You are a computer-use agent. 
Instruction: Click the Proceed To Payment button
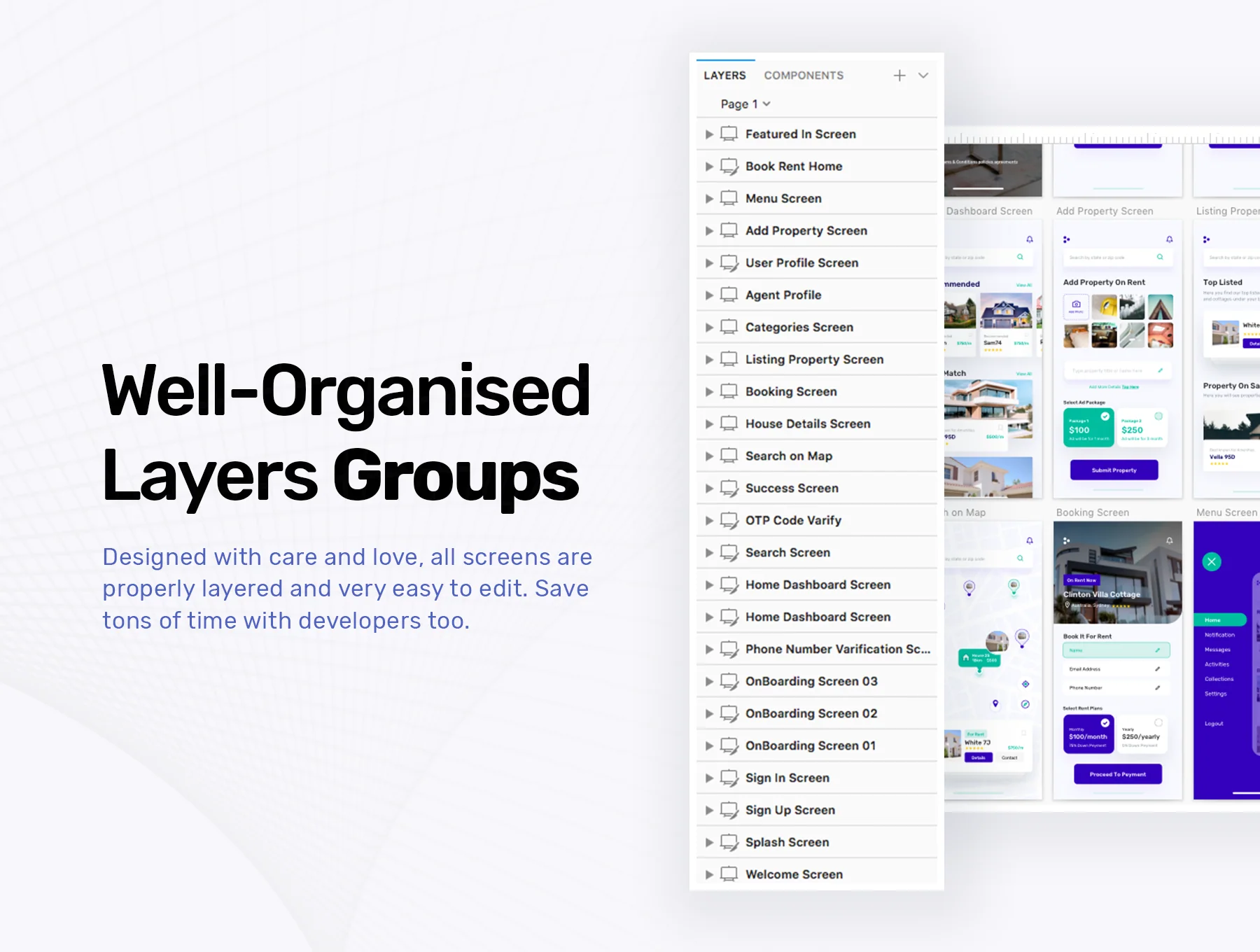[1118, 773]
